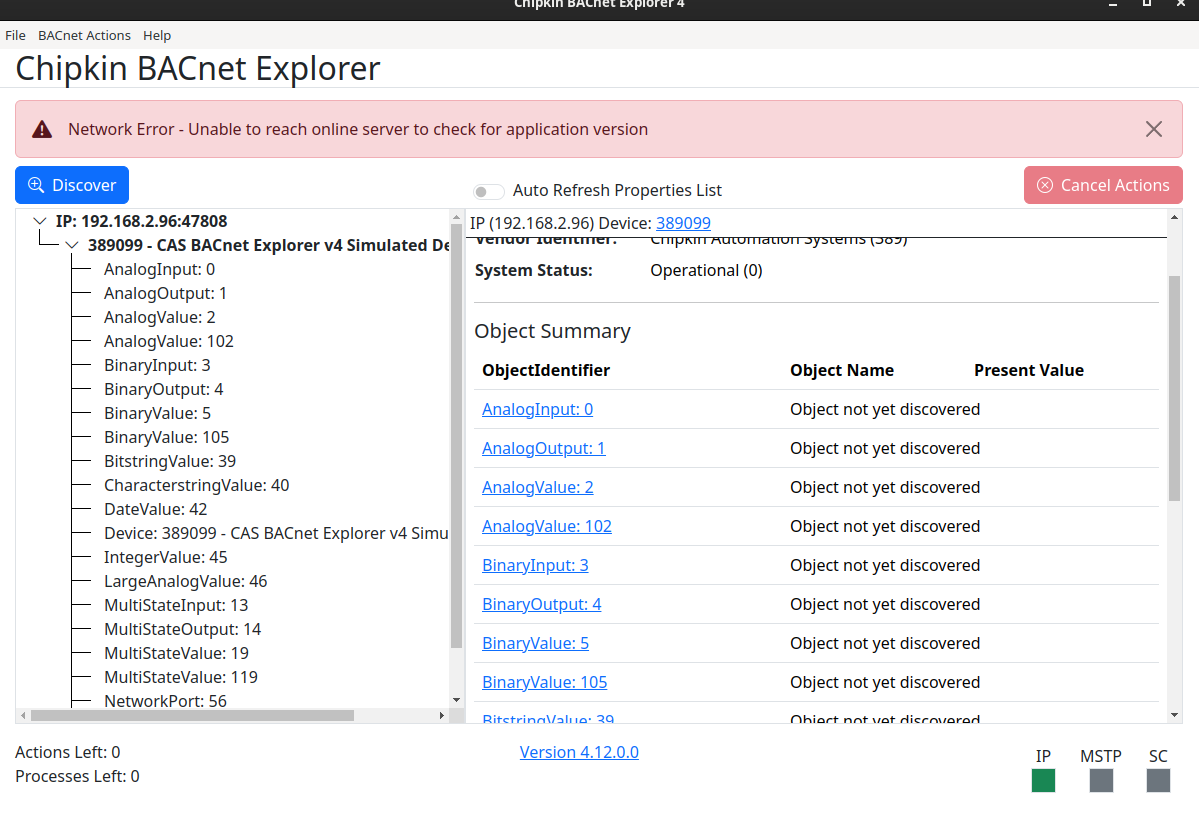The height and width of the screenshot is (820, 1199).
Task: Select DateValue: 42 in the tree
Action: 155,509
